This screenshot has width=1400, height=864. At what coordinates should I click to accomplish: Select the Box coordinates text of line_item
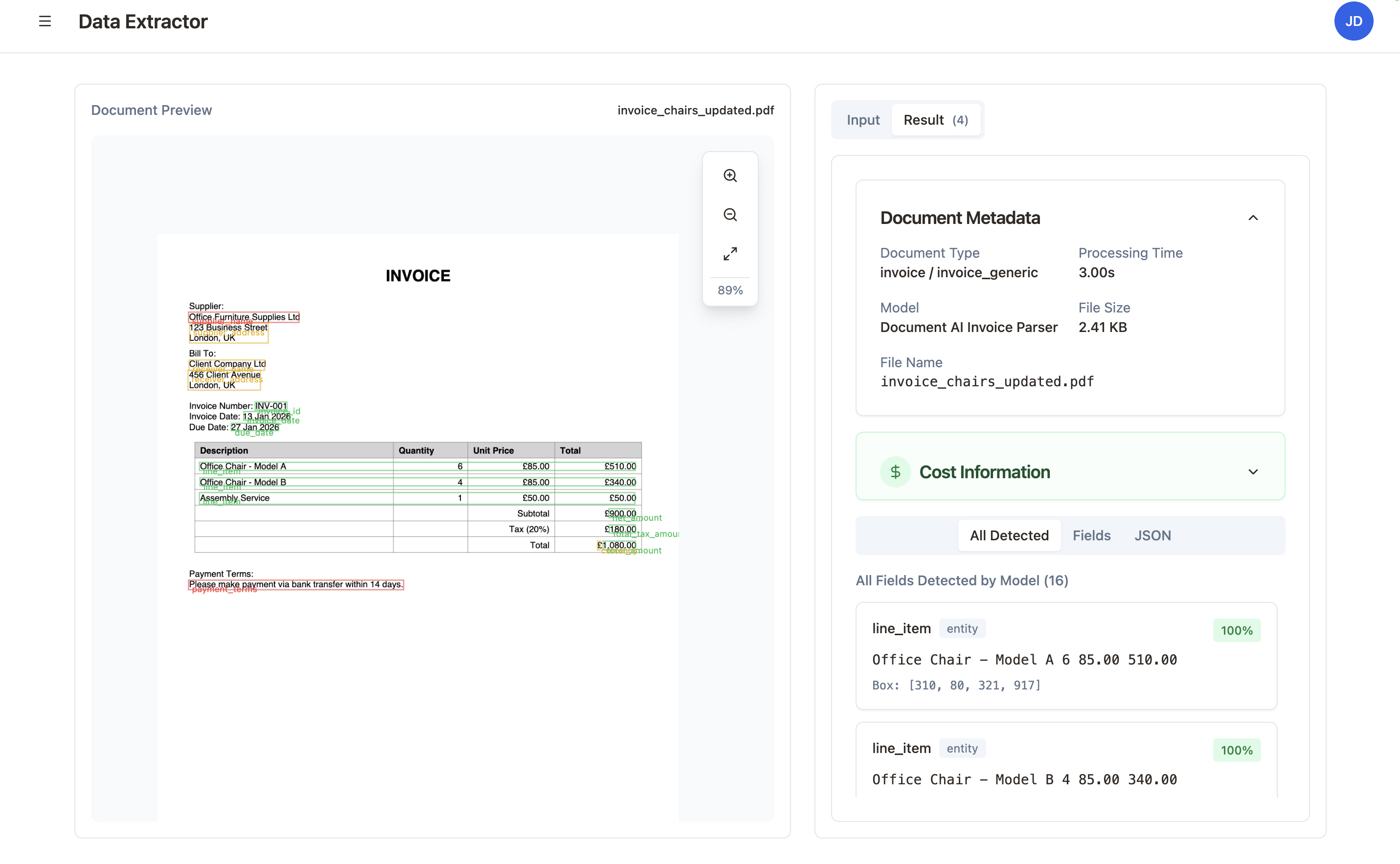[x=956, y=685]
